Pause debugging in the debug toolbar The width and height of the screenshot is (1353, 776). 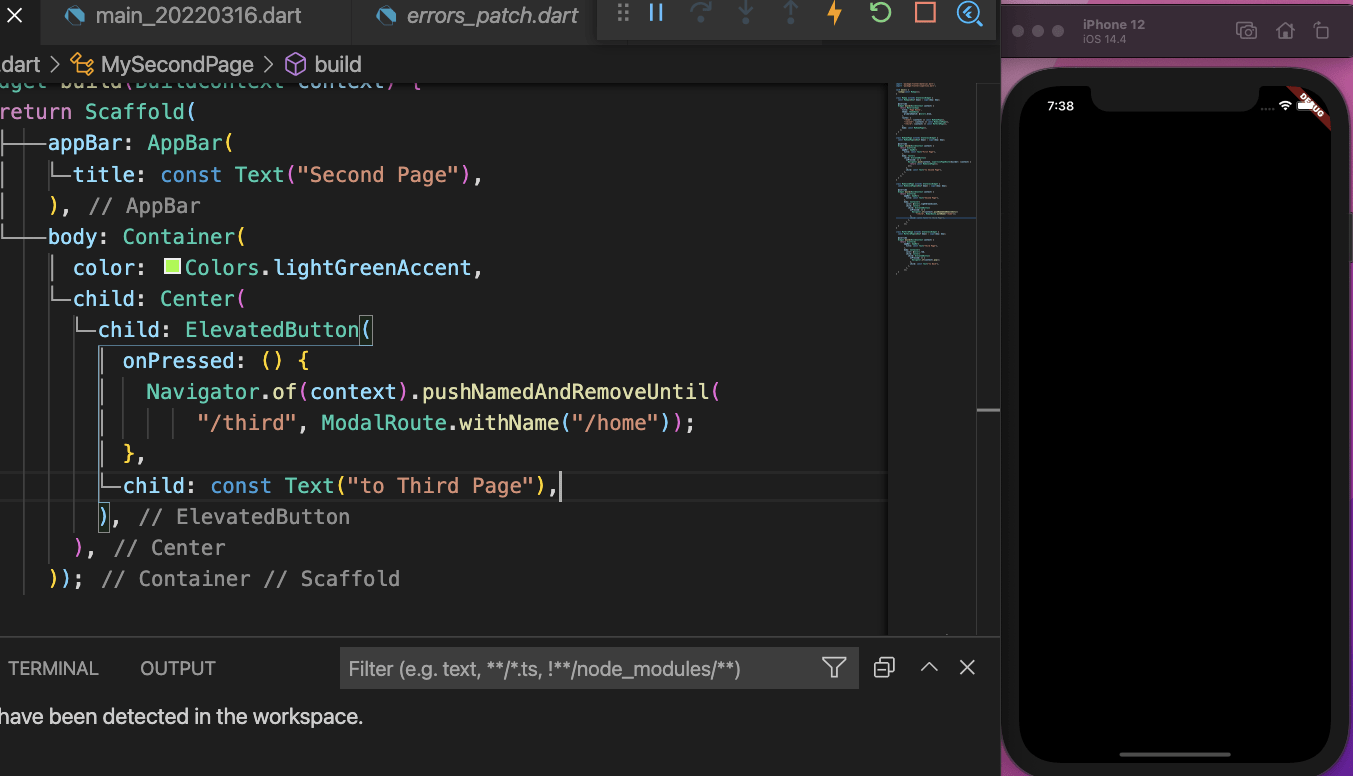(x=656, y=13)
